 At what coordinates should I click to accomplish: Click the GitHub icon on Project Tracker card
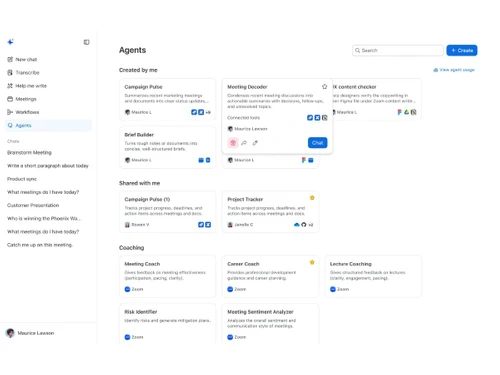coord(304,225)
